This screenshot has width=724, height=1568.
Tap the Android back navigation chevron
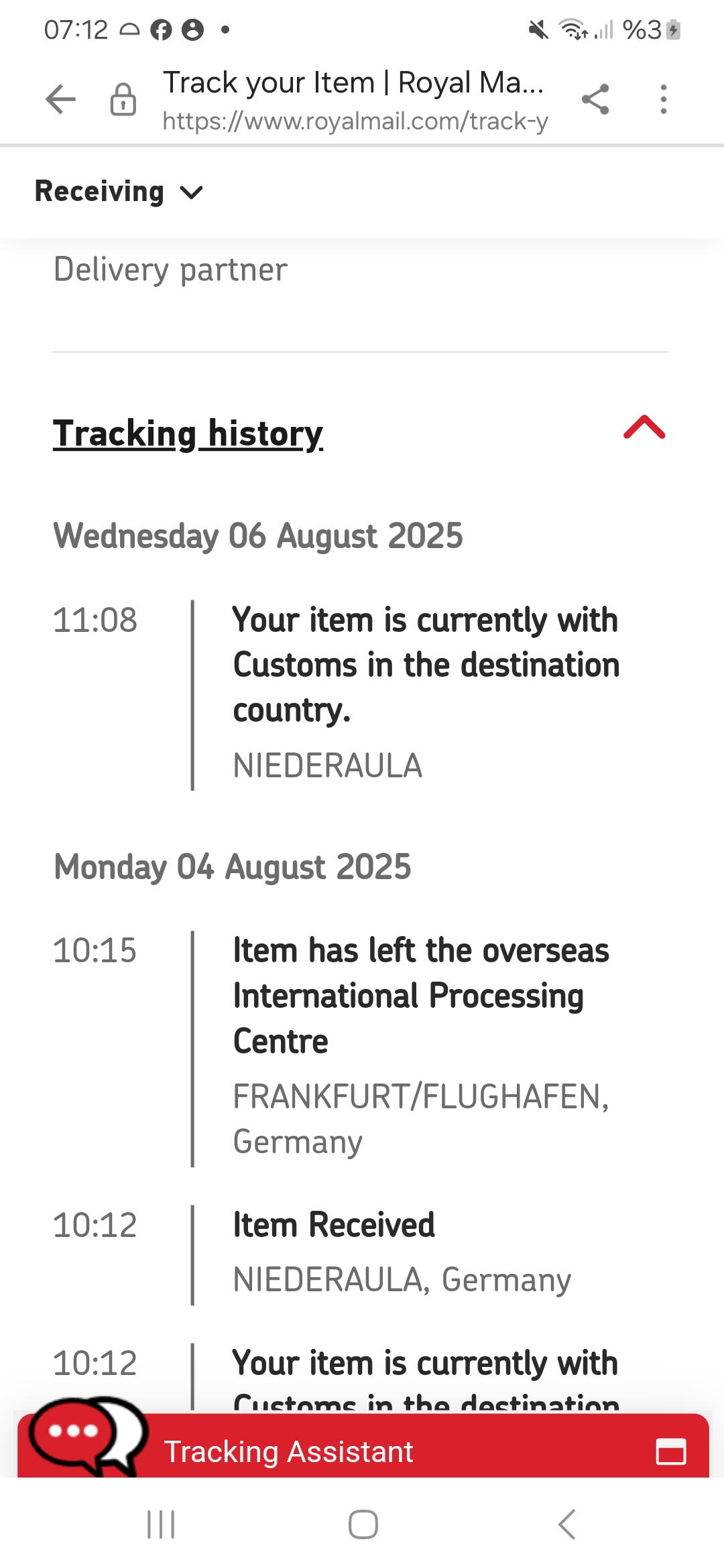pos(566,1524)
